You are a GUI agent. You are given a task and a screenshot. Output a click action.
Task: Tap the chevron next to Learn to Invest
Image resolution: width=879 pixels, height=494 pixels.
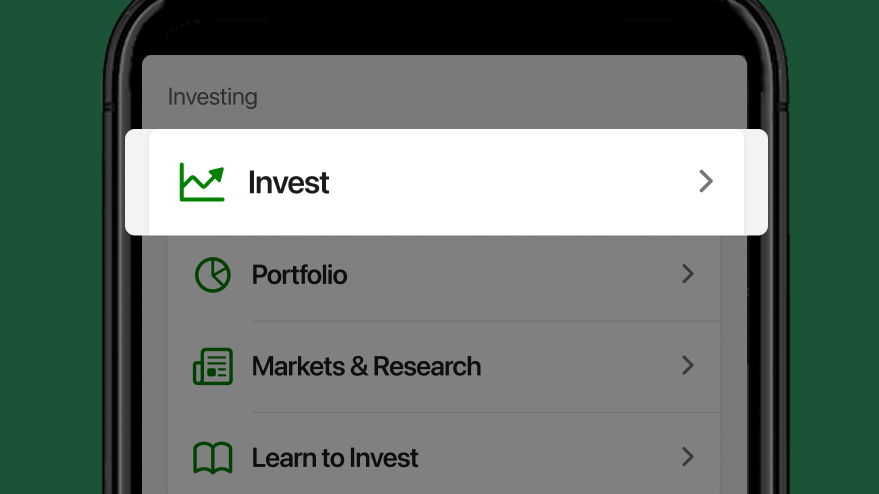[688, 457]
